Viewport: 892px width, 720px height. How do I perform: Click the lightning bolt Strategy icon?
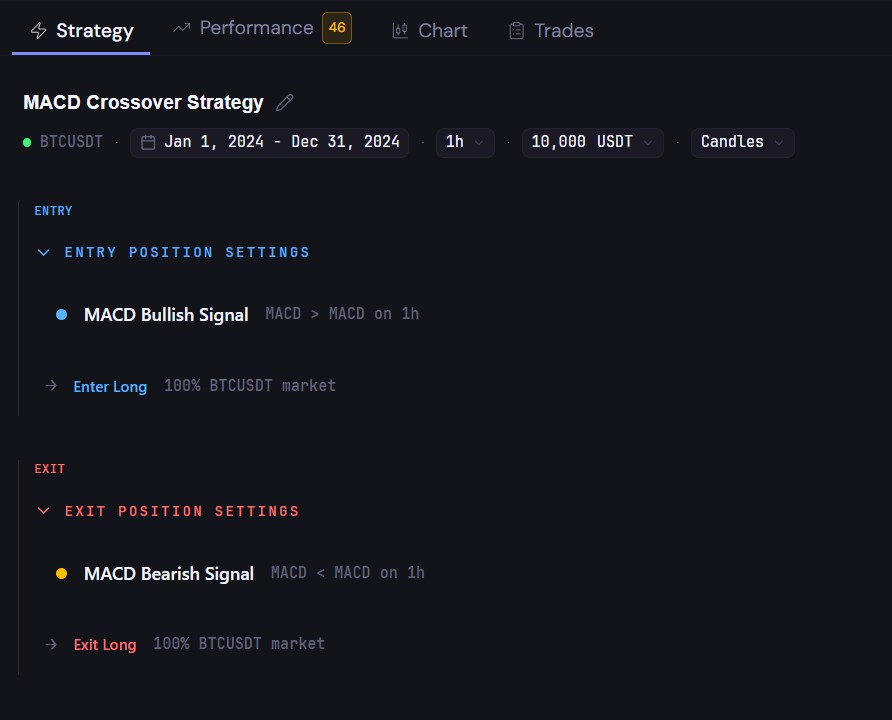[x=39, y=31]
